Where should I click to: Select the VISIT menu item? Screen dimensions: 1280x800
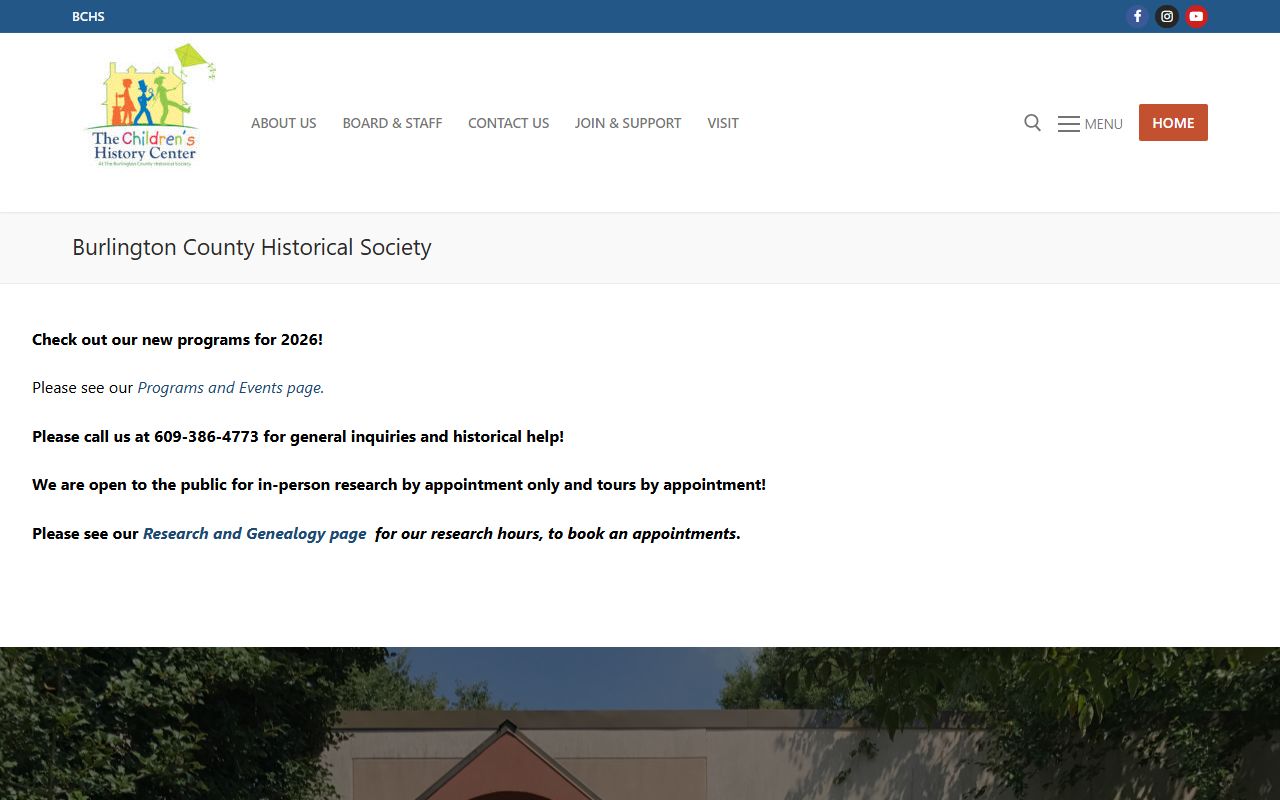(x=723, y=123)
